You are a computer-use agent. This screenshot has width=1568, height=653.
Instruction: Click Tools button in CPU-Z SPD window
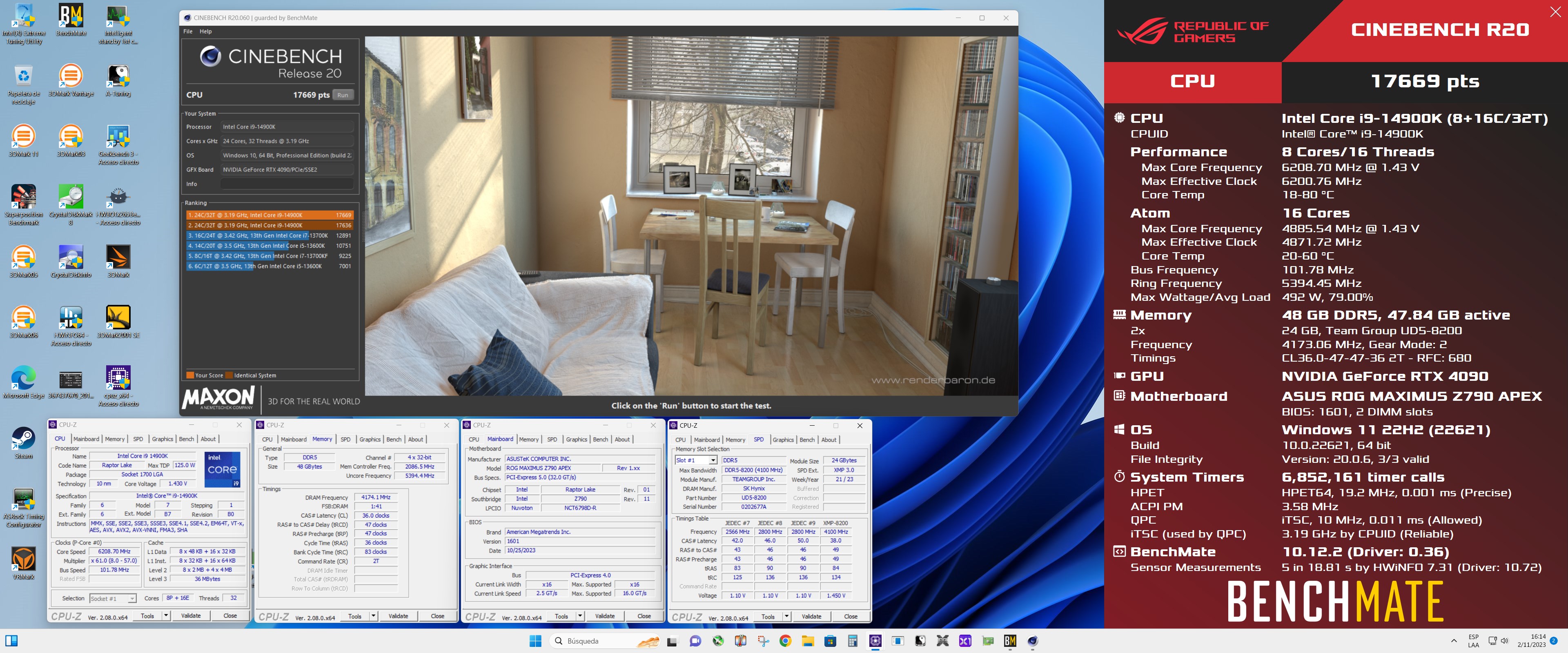[x=768, y=617]
